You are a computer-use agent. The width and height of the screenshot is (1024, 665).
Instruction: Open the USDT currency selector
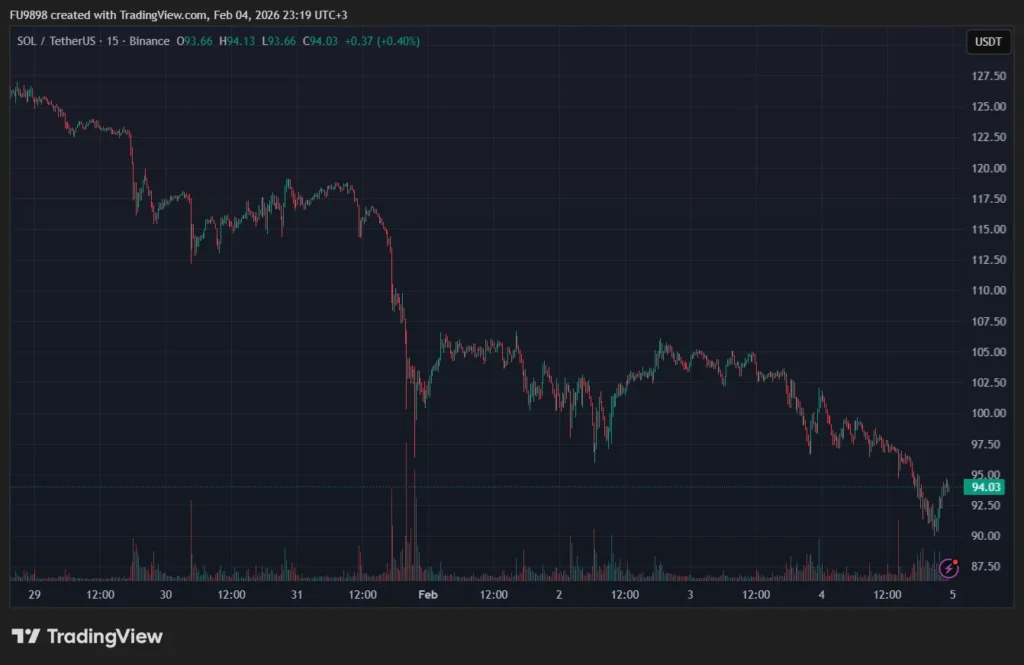[x=988, y=42]
